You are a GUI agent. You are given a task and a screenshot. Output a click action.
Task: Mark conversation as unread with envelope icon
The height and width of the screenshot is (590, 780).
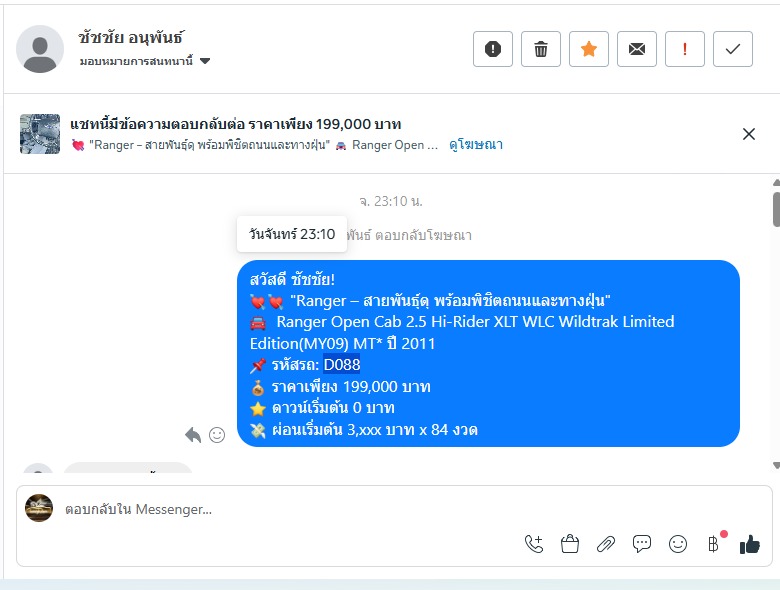tap(637, 49)
